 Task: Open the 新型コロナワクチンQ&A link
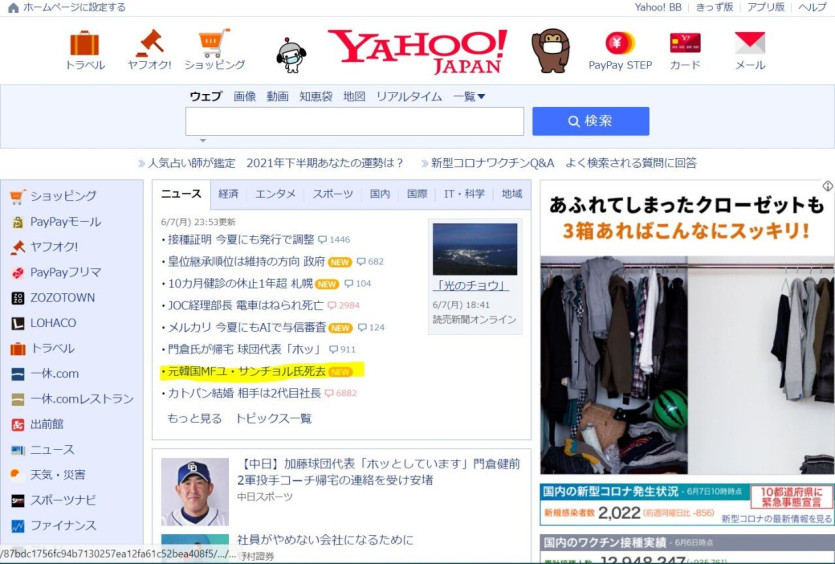click(564, 163)
